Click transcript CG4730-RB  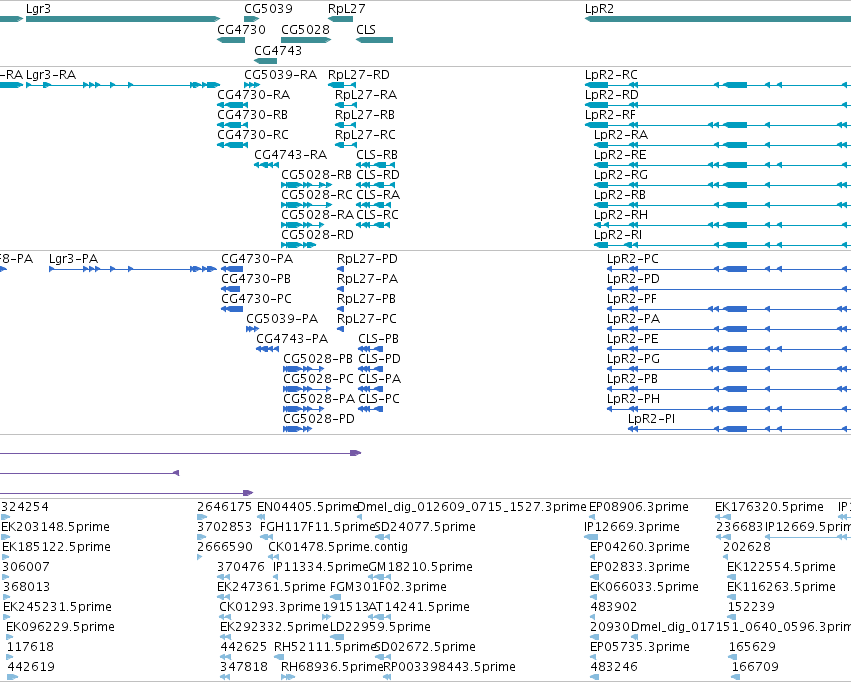tap(252, 115)
